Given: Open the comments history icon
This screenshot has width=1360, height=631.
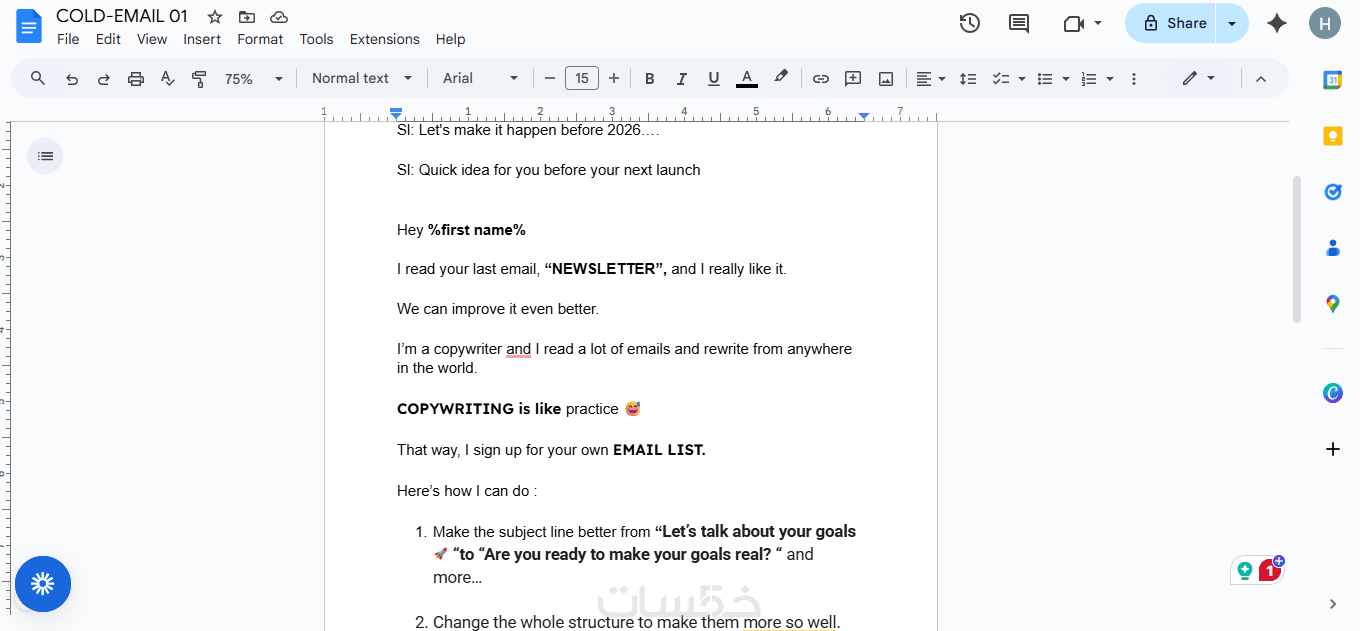Looking at the screenshot, I should pyautogui.click(x=1019, y=23).
